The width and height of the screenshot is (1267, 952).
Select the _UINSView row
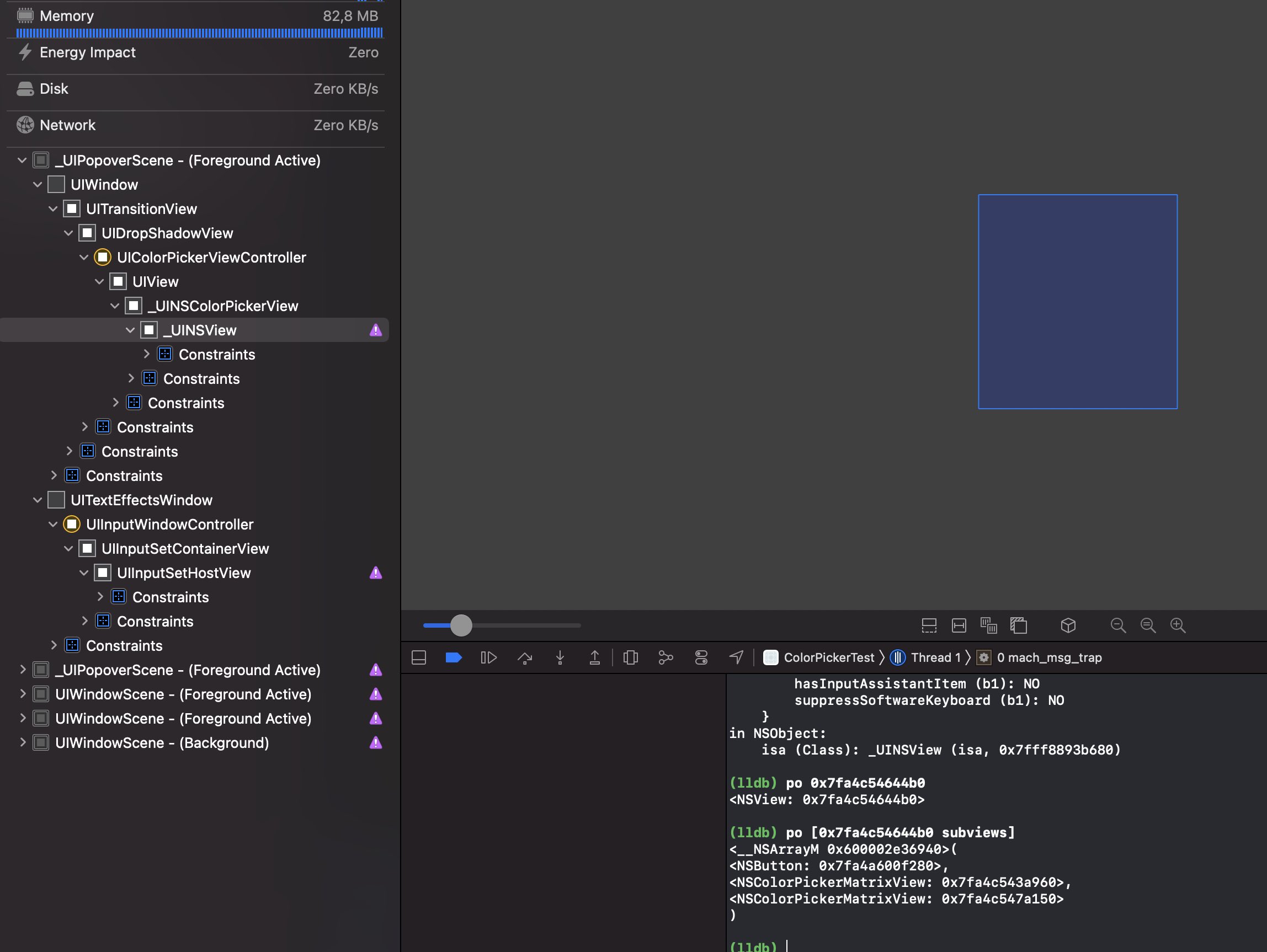[x=195, y=330]
